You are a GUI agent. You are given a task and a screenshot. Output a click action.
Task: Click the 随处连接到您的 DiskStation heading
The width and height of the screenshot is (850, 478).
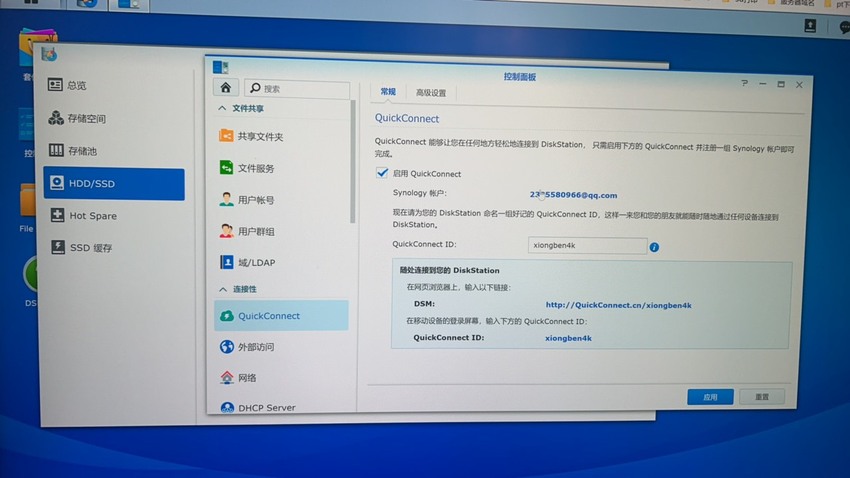click(x=449, y=270)
